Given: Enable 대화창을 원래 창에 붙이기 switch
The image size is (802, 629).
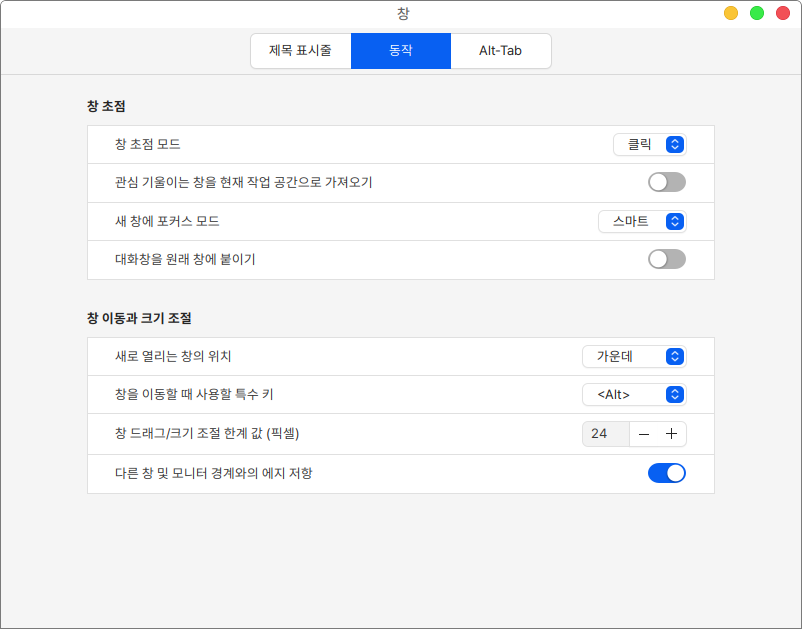Looking at the screenshot, I should 667,259.
